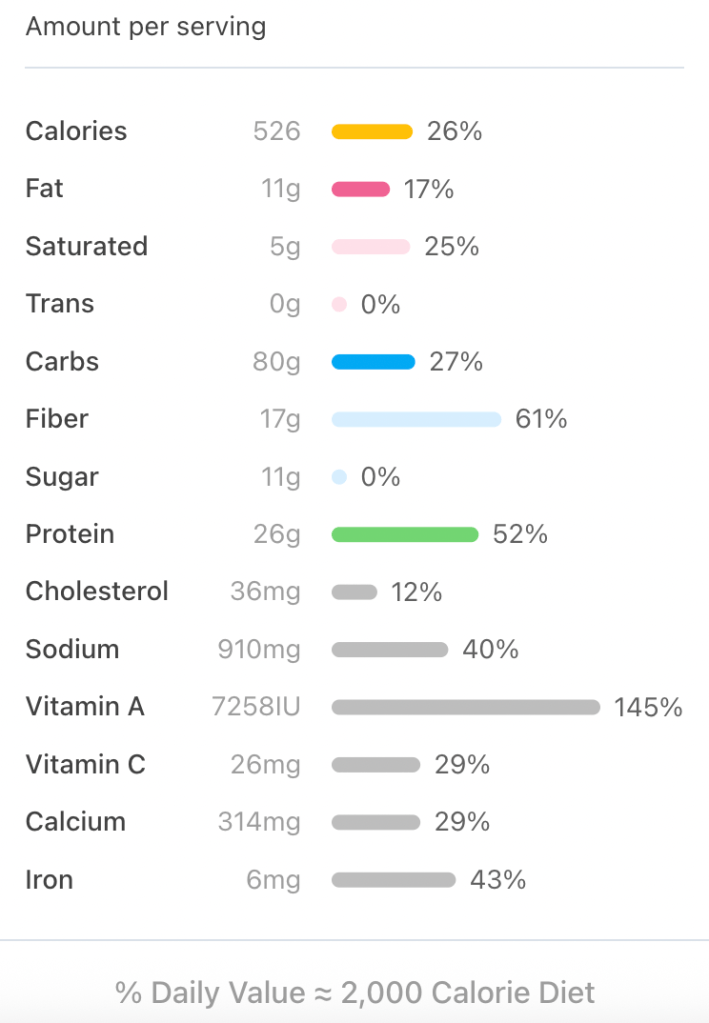Click the pink Fat percentage bar
The width and height of the screenshot is (709, 1023).
pyautogui.click(x=360, y=189)
